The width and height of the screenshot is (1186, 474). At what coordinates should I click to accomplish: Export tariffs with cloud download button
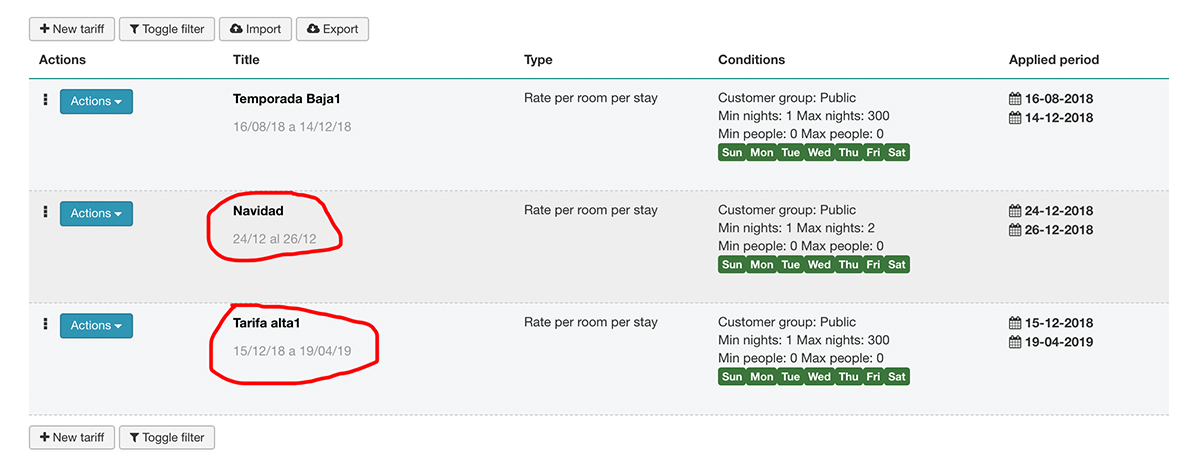pos(333,29)
